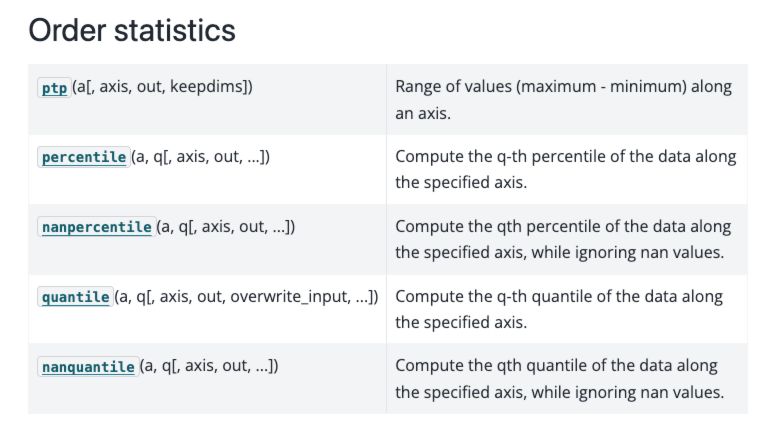
Task: Click 'an axis.' ending the ptp description
Action: click(423, 113)
